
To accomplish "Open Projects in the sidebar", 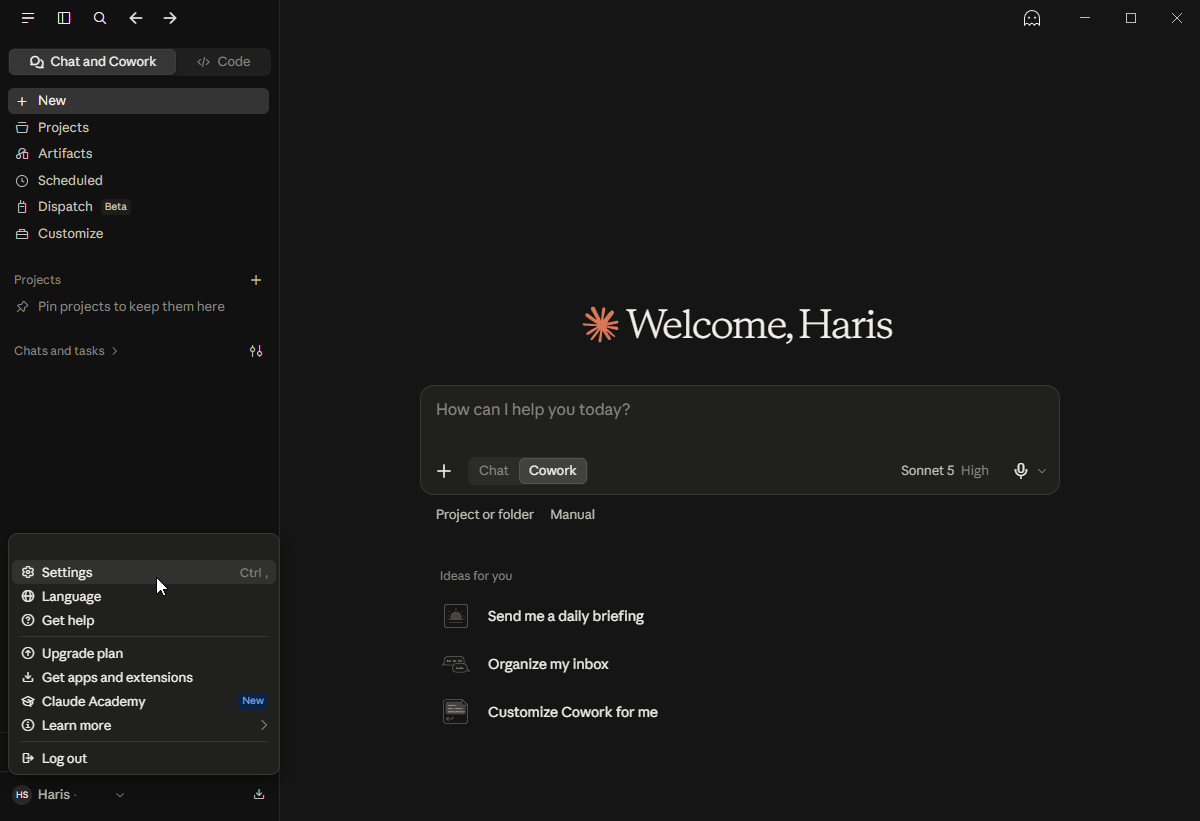I will point(139,128).
